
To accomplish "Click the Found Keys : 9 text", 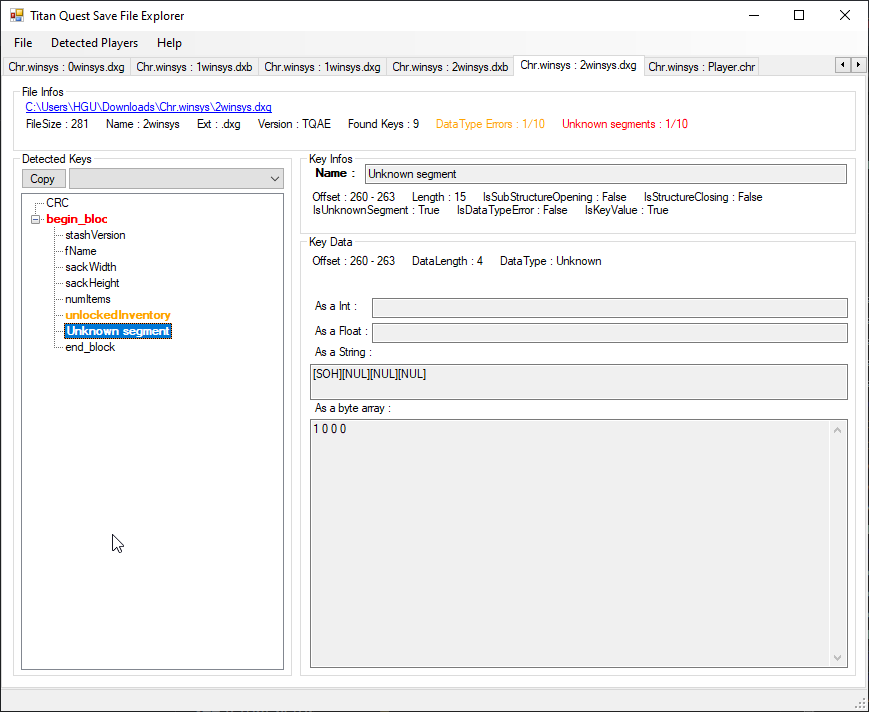I will point(383,124).
